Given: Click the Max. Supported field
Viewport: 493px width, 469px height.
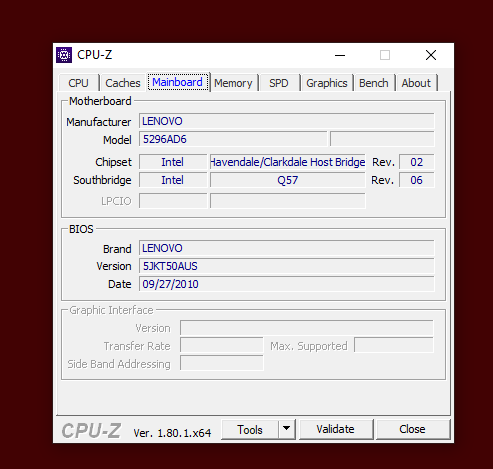Looking at the screenshot, I should pyautogui.click(x=394, y=345).
